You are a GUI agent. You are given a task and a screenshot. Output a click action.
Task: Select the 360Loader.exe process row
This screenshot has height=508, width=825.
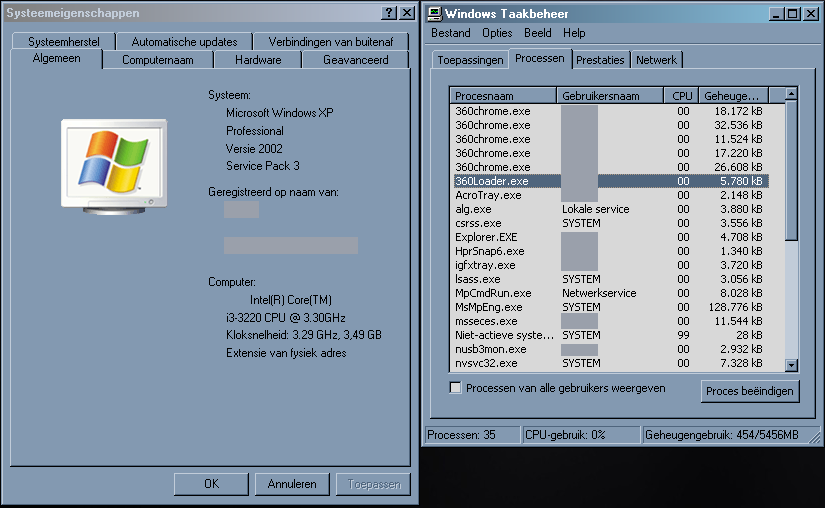611,181
